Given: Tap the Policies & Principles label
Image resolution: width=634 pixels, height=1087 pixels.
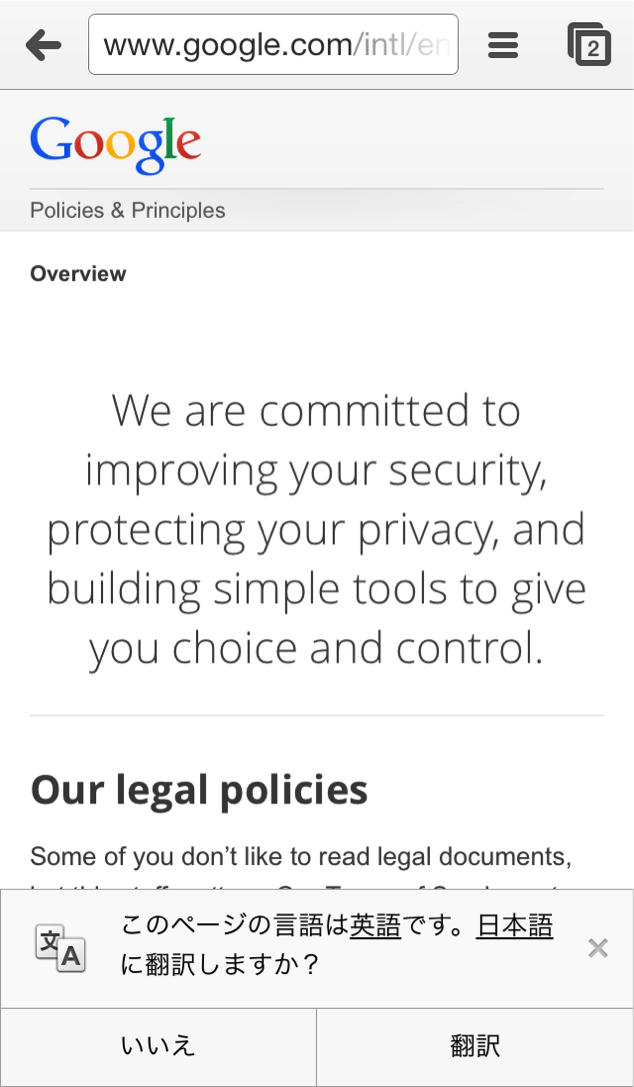Looking at the screenshot, I should tap(127, 210).
